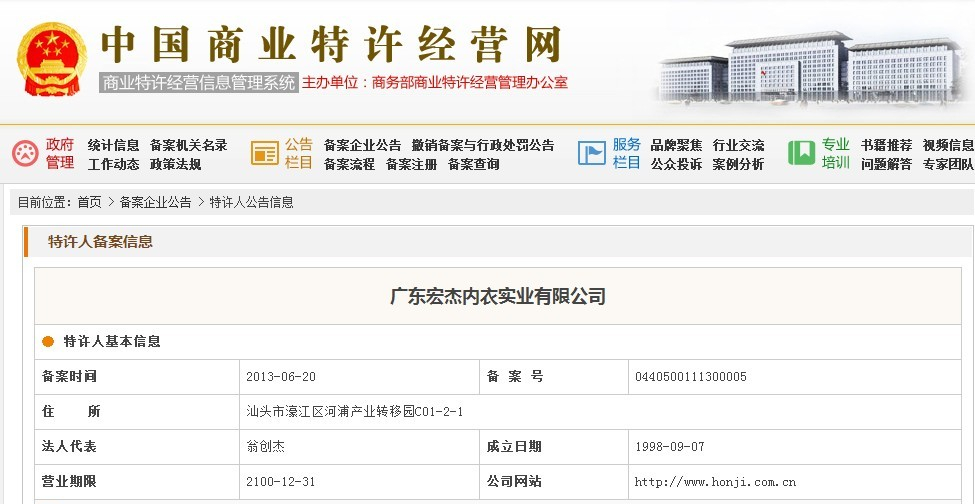Click the 住所 label cell
This screenshot has height=504, width=975.
pyautogui.click(x=137, y=411)
